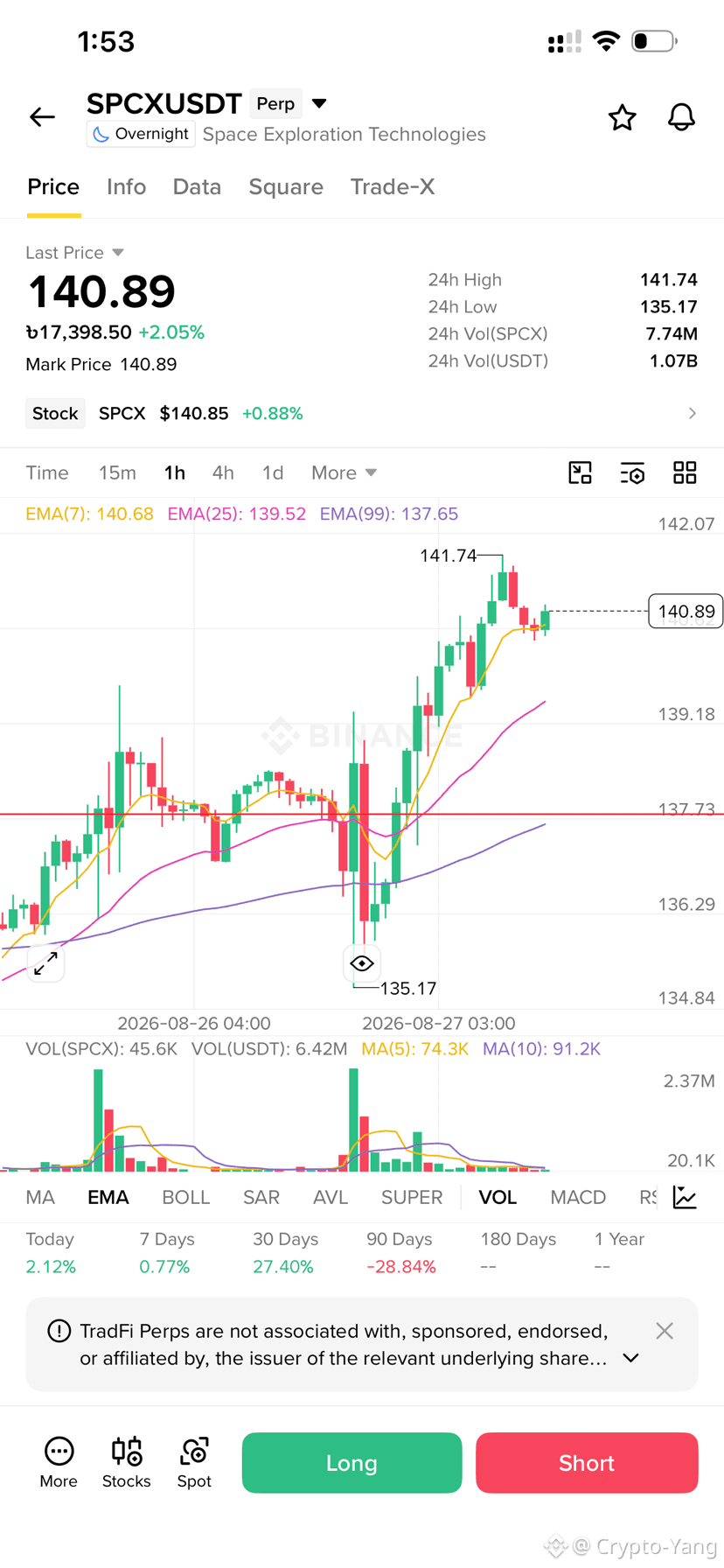The image size is (724, 1568).
Task: Tap the 24h High value 141.74
Action: point(669,280)
